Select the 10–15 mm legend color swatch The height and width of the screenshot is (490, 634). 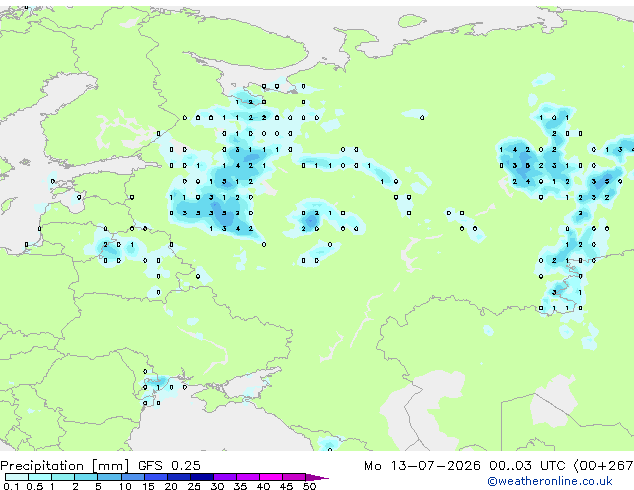133,477
